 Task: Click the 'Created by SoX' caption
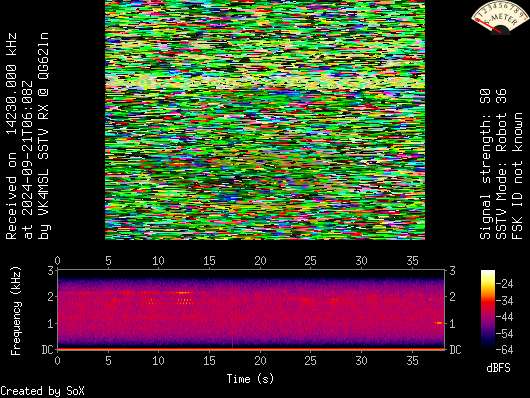point(42,391)
